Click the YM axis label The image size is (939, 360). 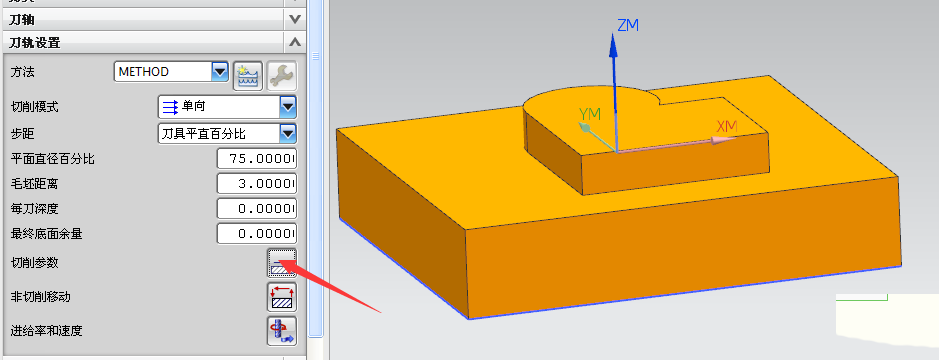coord(590,113)
